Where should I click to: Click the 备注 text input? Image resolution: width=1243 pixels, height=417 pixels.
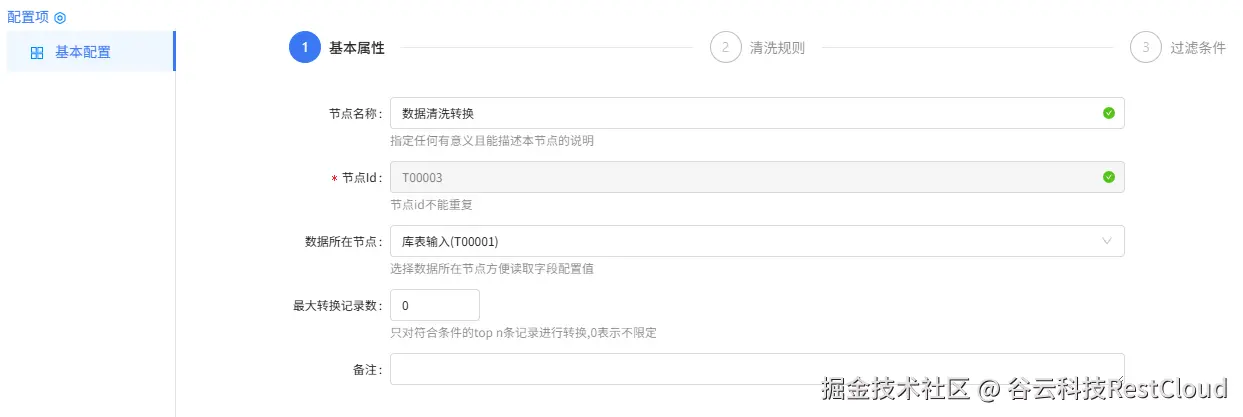(757, 369)
